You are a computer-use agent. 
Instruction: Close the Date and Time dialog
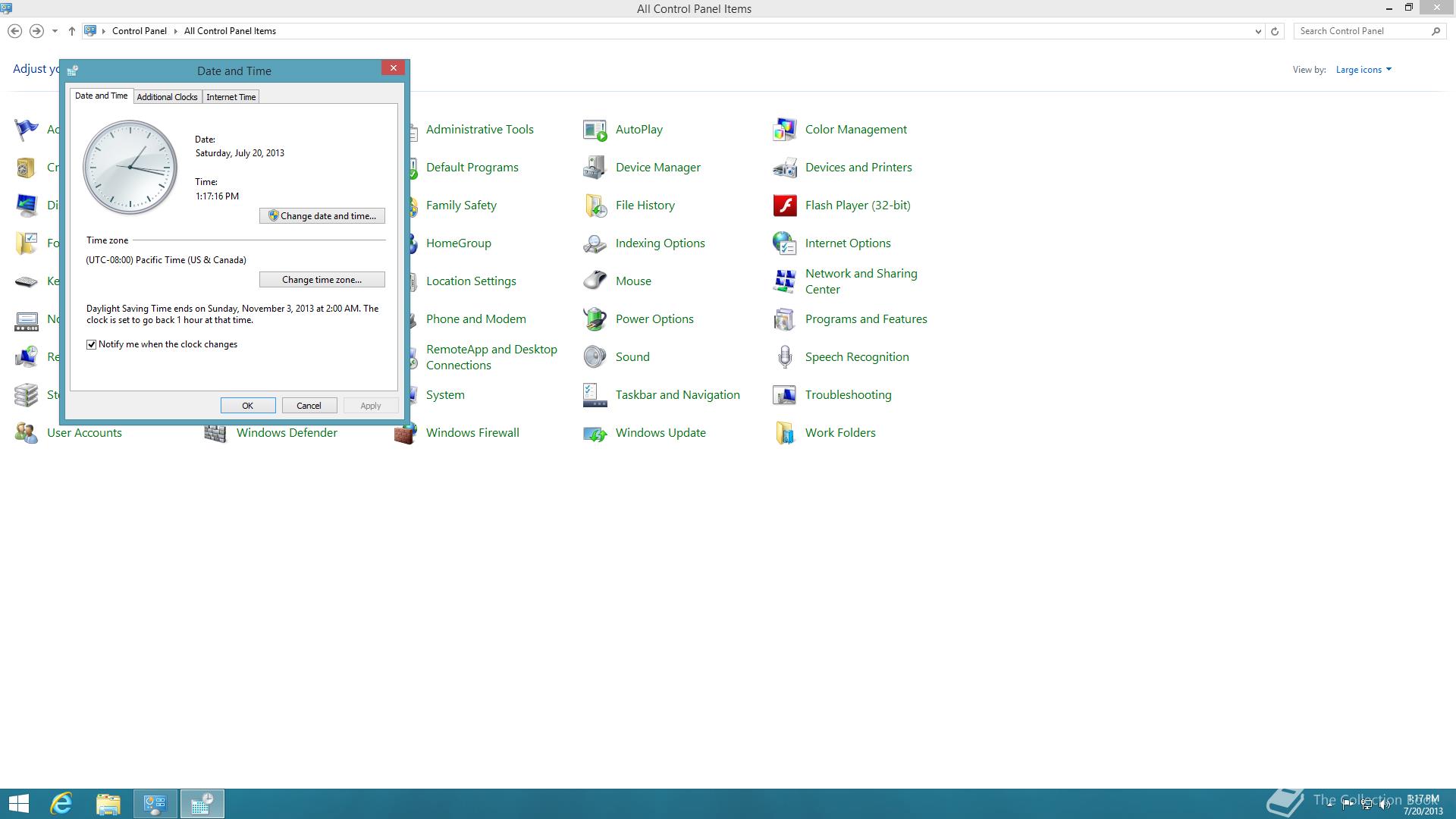393,68
